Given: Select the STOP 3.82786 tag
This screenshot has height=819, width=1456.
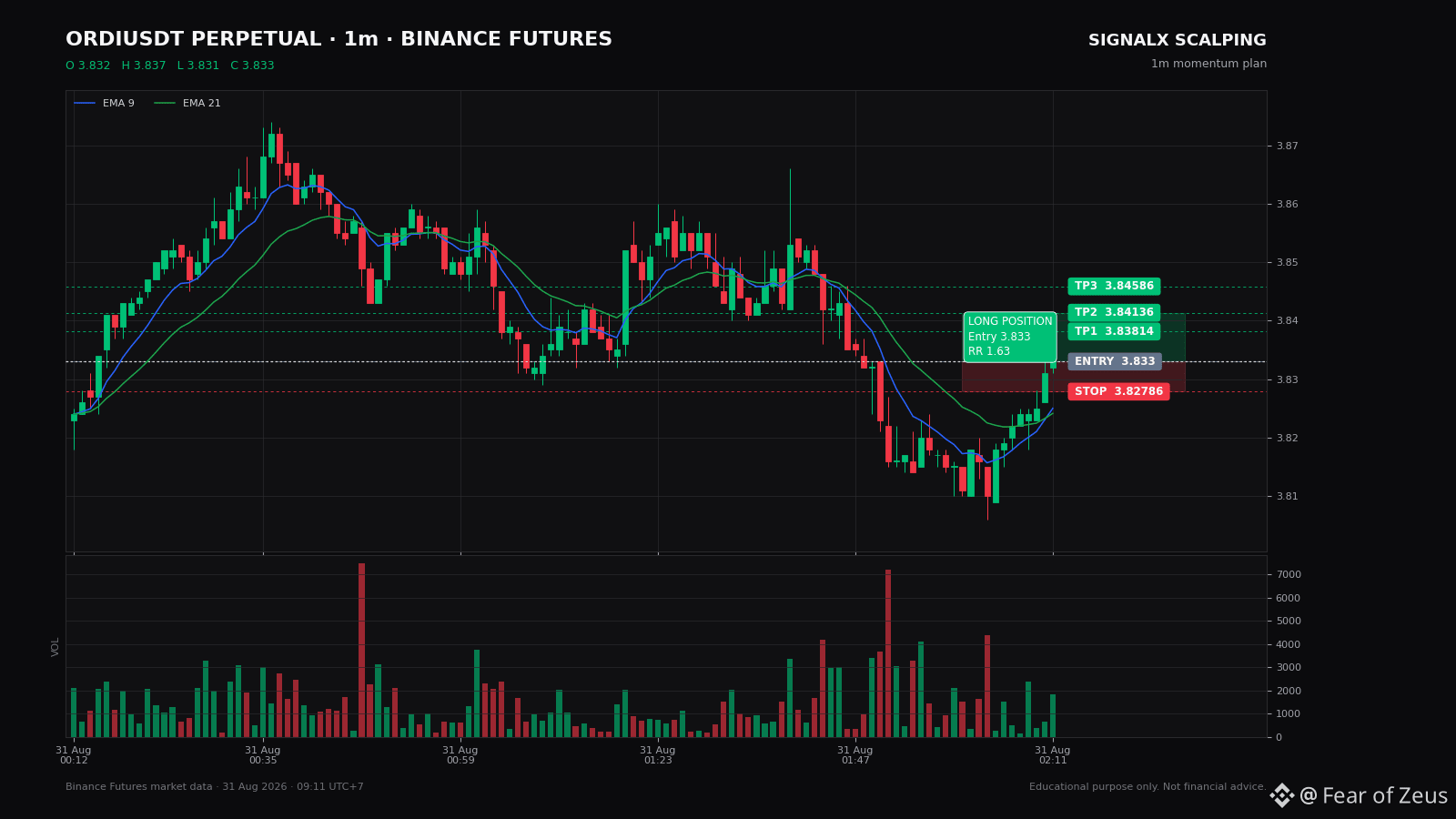Looking at the screenshot, I should click(1118, 392).
